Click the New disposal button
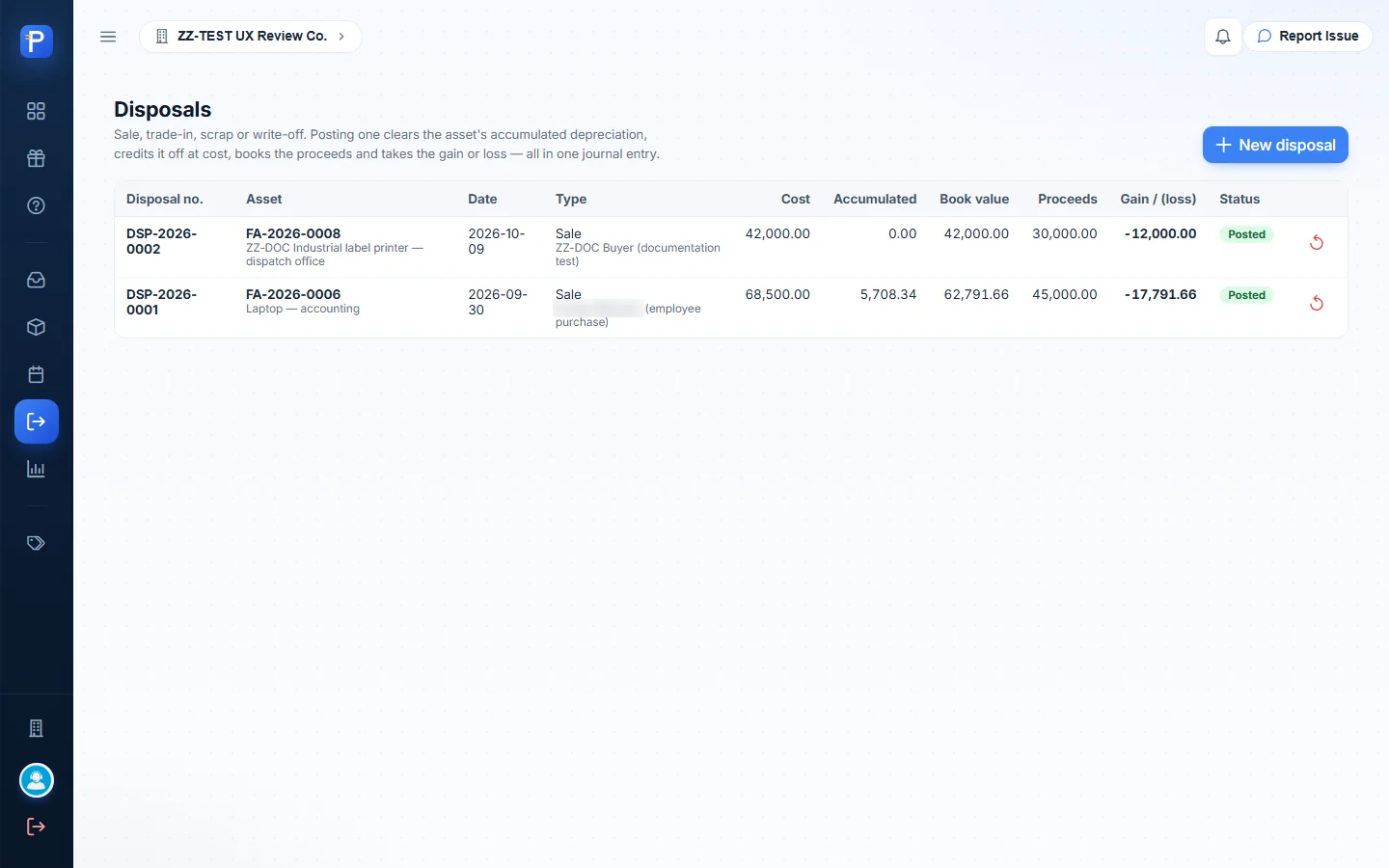Viewport: 1389px width, 868px height. pos(1275,145)
